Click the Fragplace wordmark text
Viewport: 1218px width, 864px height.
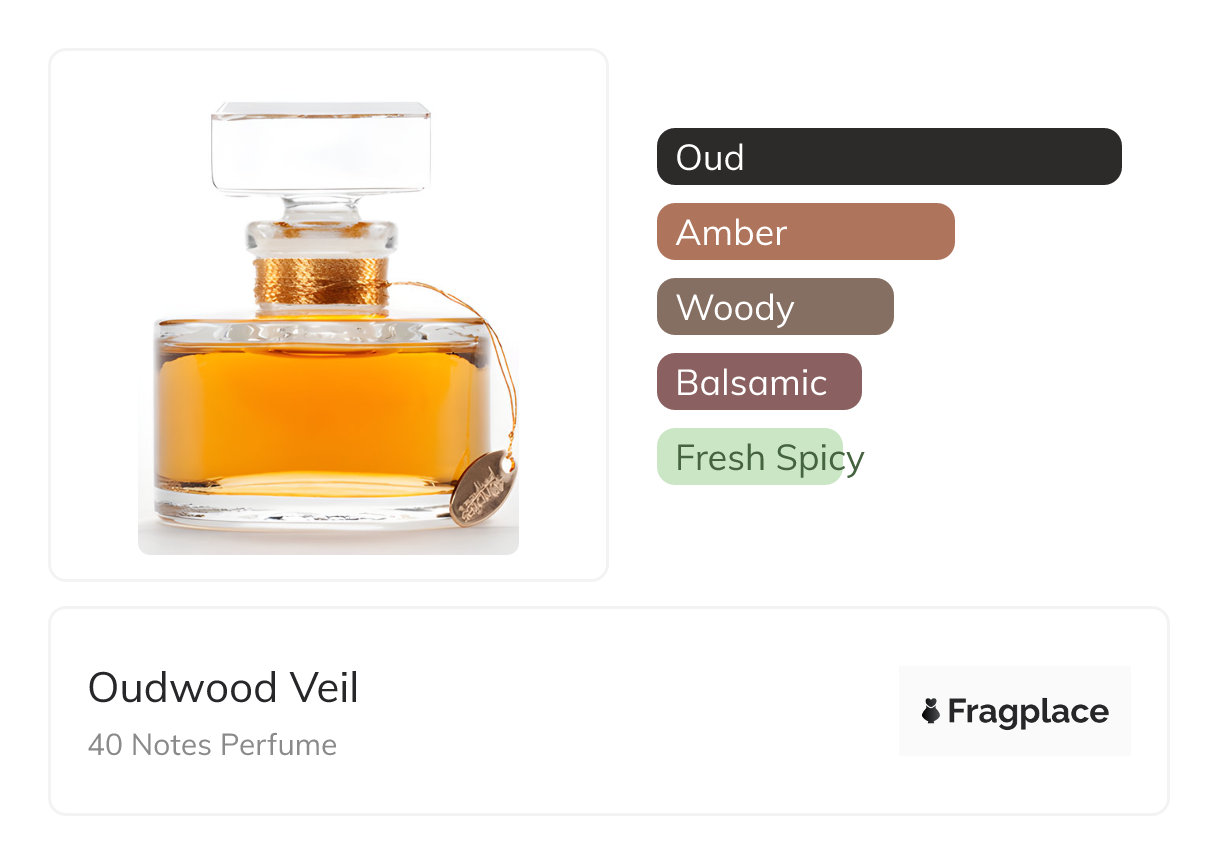(1028, 711)
